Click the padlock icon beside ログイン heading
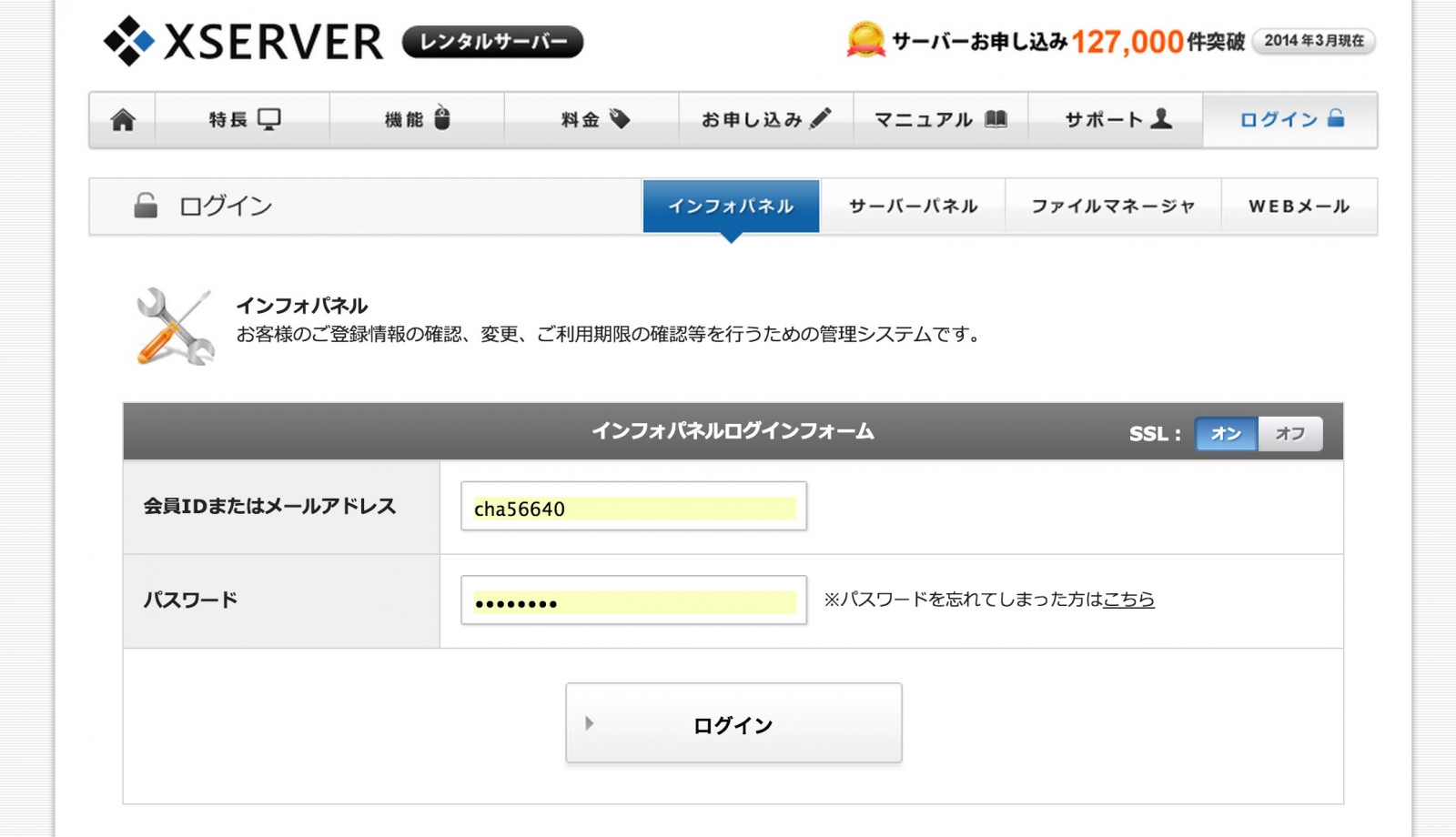 click(146, 206)
